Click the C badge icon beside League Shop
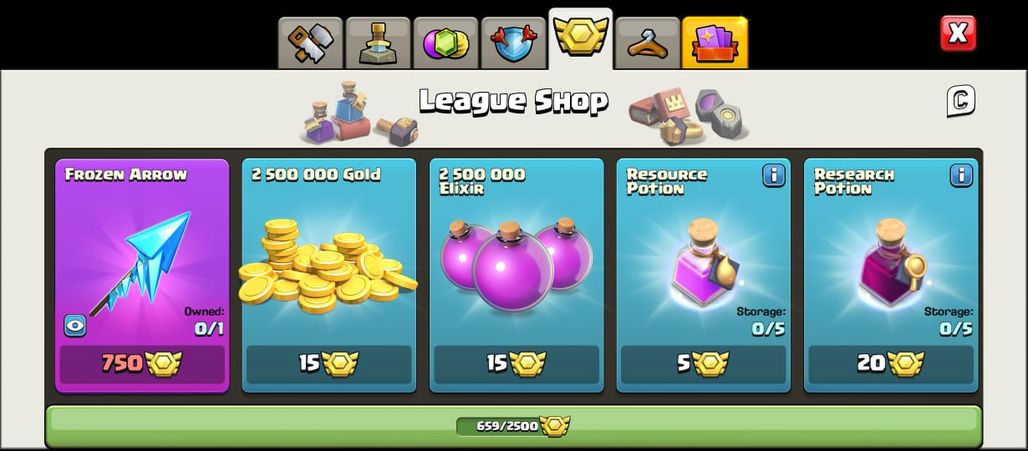The width and height of the screenshot is (1028, 451). [961, 102]
